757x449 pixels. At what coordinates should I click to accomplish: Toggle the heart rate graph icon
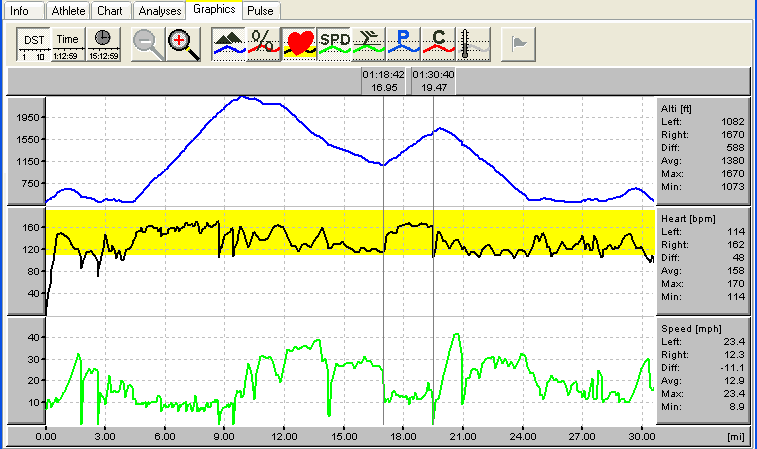pyautogui.click(x=298, y=44)
